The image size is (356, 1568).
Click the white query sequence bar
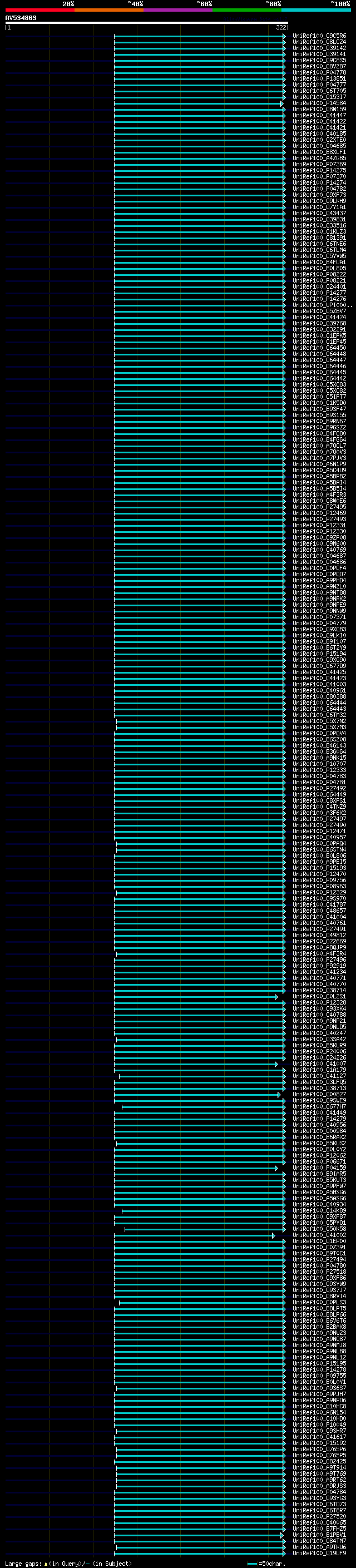pos(147,22)
